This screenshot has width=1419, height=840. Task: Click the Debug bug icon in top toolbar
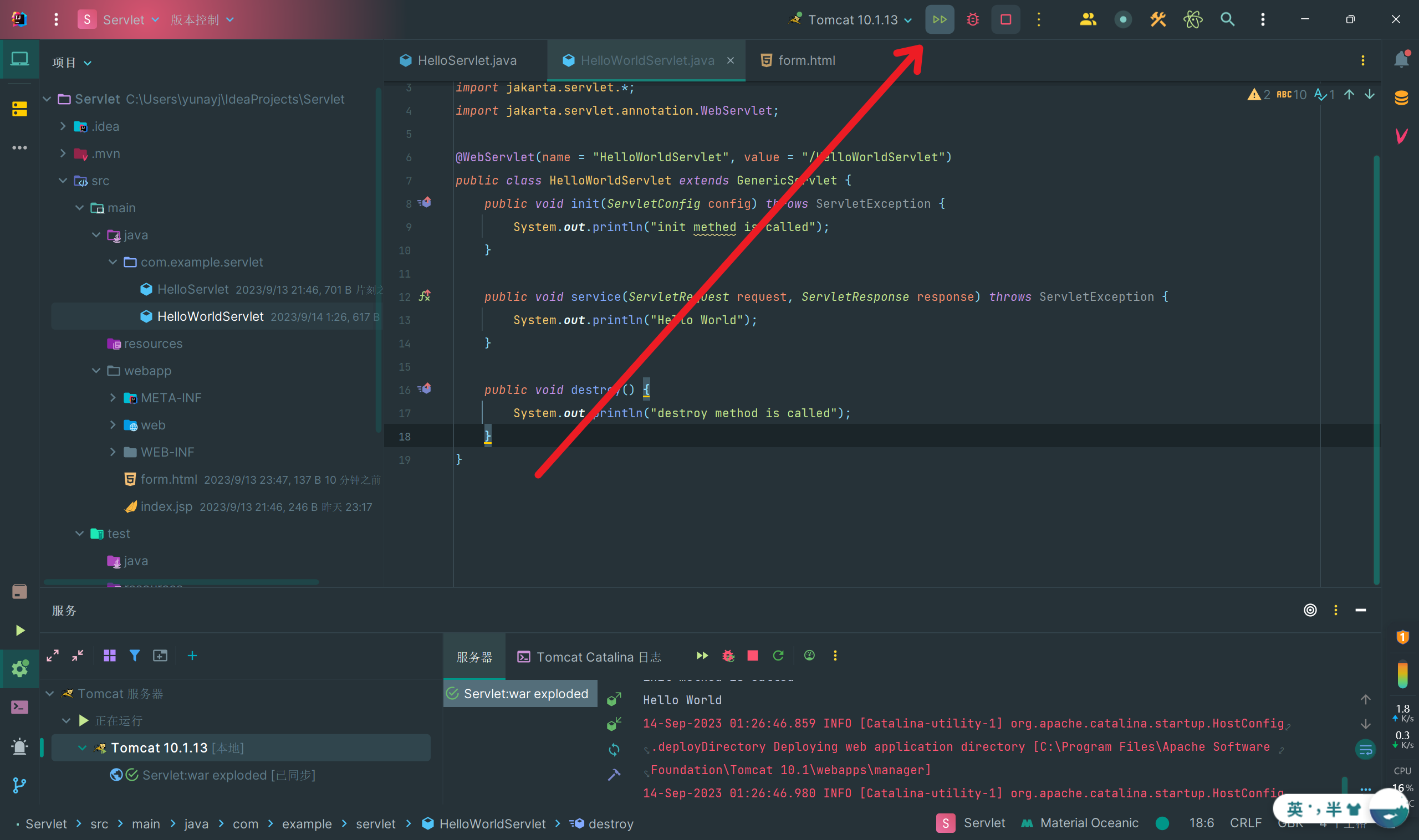972,20
